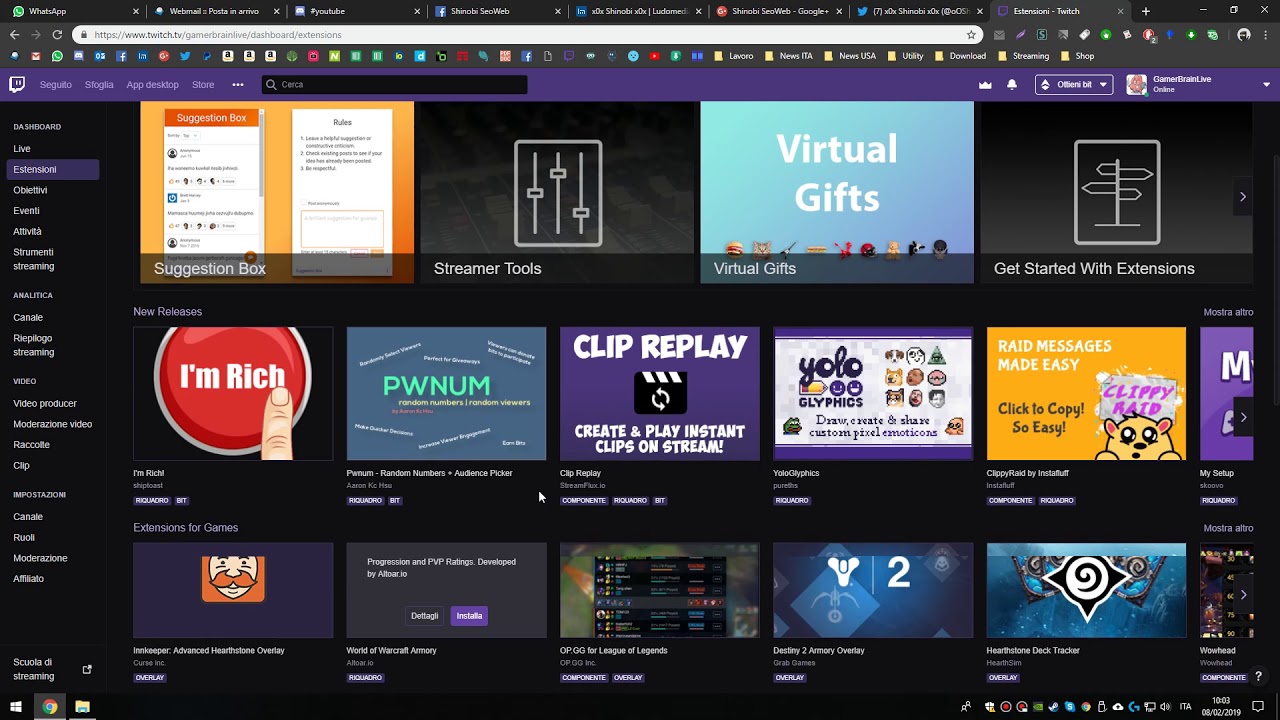Open File Explorer from the taskbar
The height and width of the screenshot is (720, 1280).
coord(82,707)
